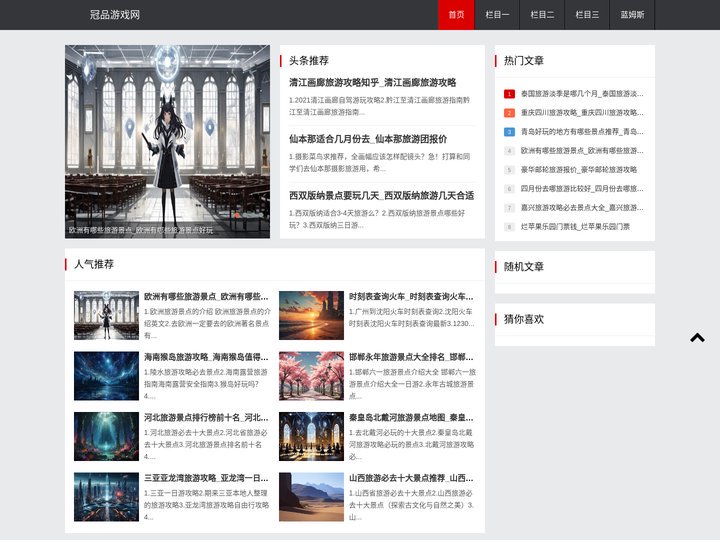Viewport: 720px width, 540px height.
Task: Open article title 海南猴岛旅游攻略
Action: coord(206,357)
